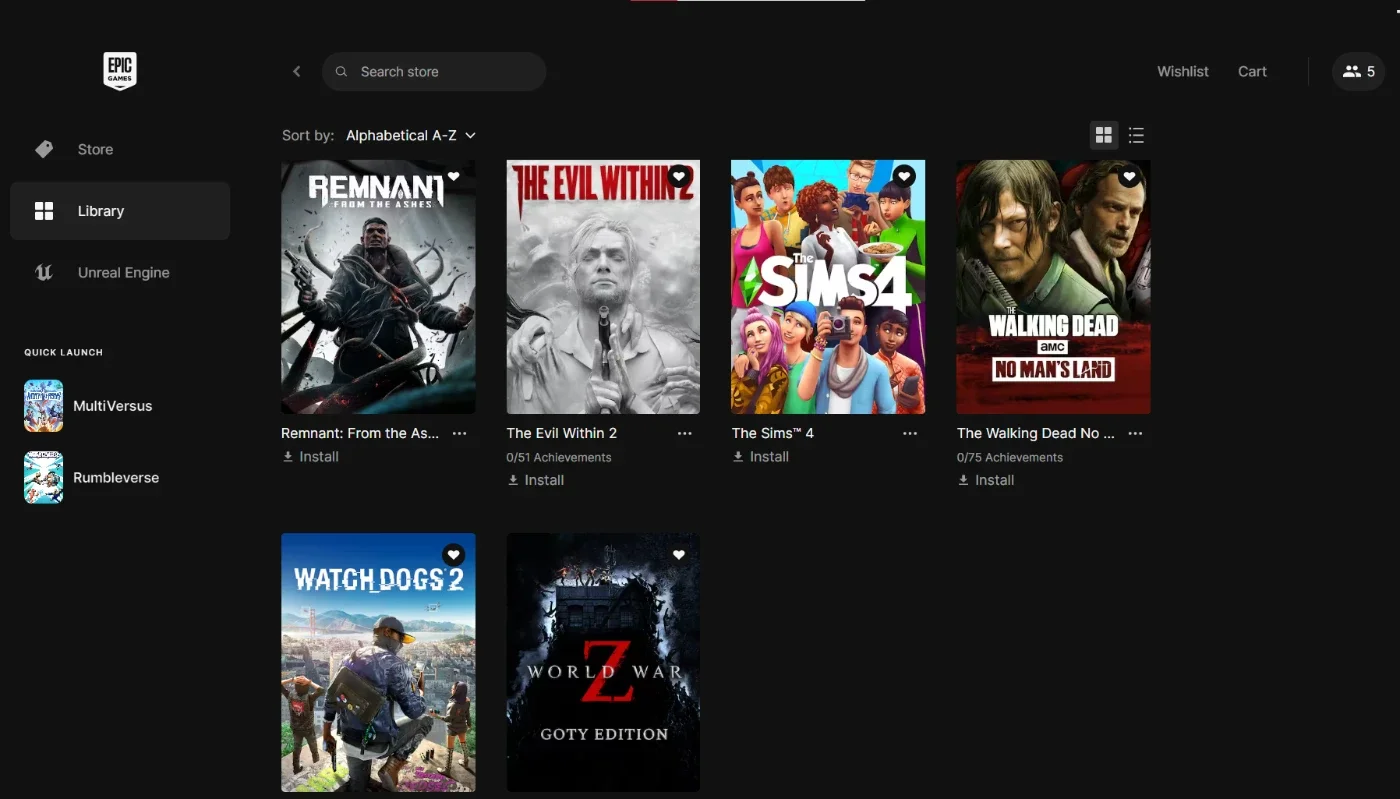Open more options for Remnant: From the Ashes

coord(459,433)
